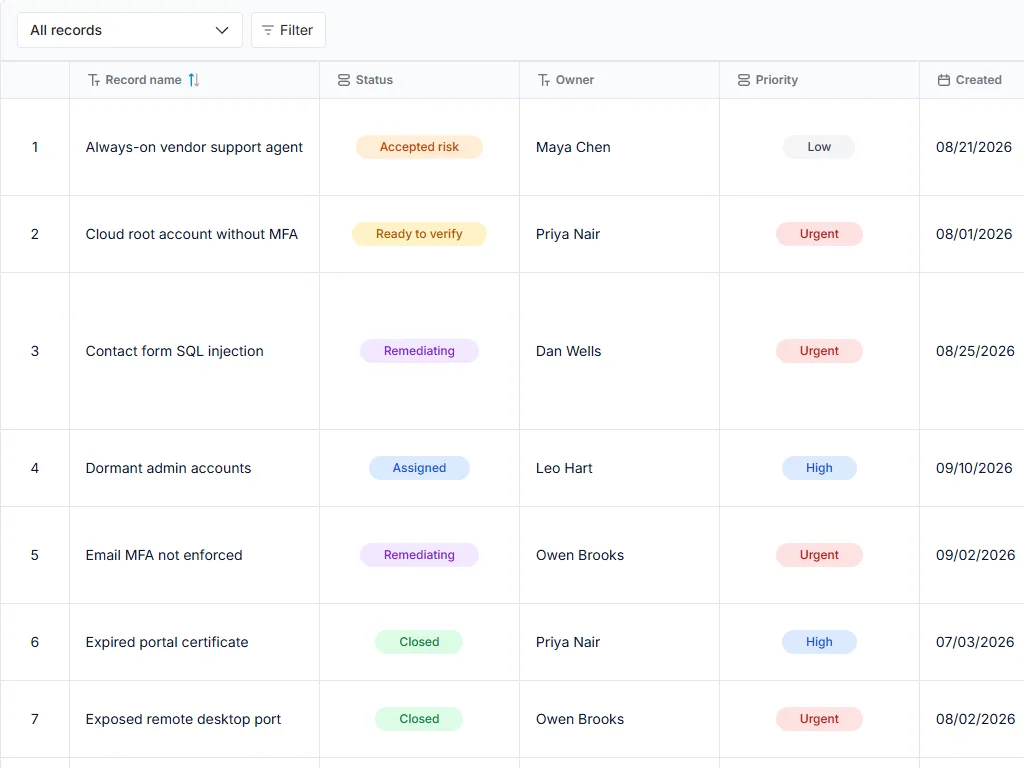Viewport: 1024px width, 768px height.
Task: Select row number 4
Action: coord(35,468)
